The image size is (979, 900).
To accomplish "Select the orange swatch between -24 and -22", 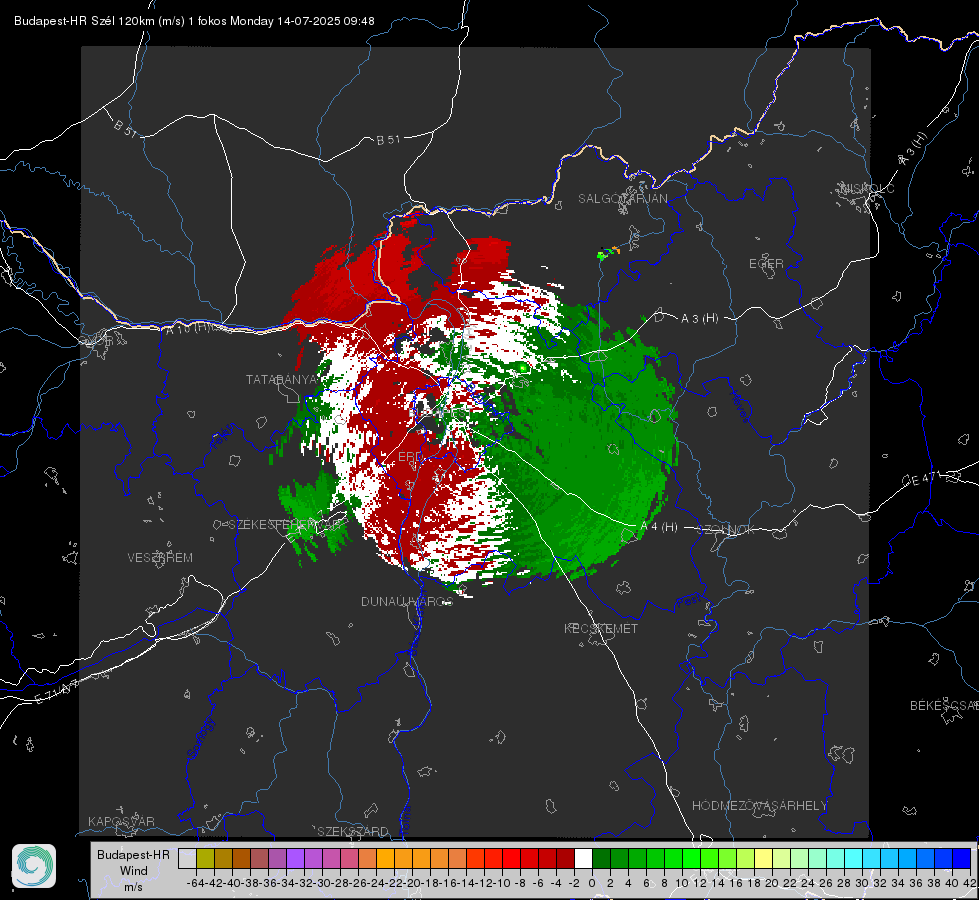I will pos(385,858).
